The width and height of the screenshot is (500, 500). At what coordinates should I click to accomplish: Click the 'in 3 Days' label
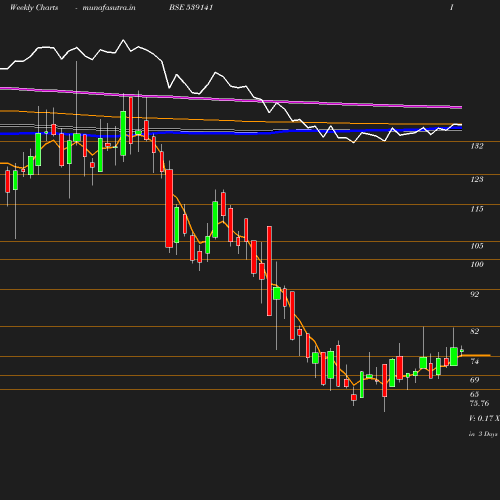tap(483, 434)
